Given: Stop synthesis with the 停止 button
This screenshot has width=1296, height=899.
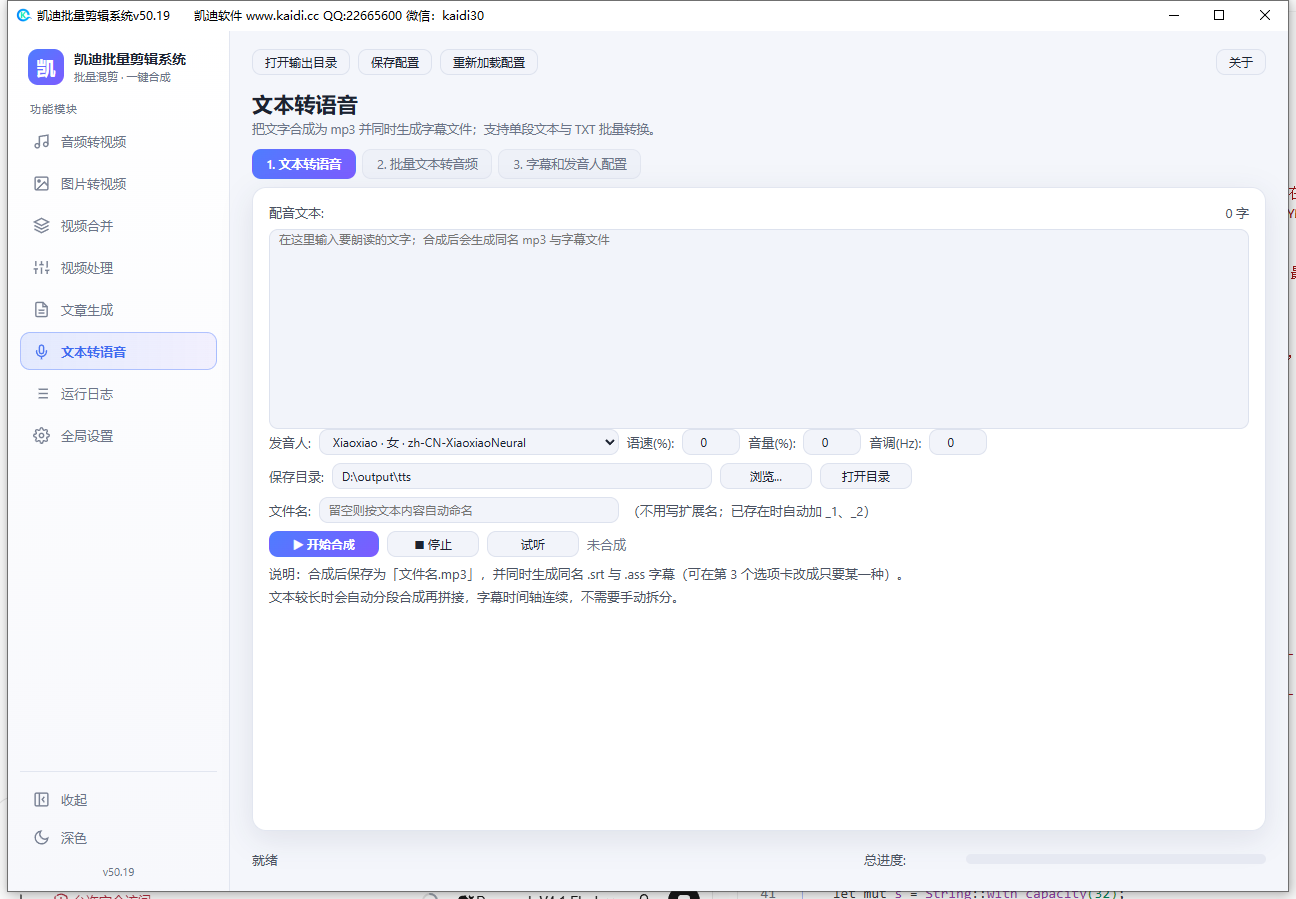Looking at the screenshot, I should 433,544.
